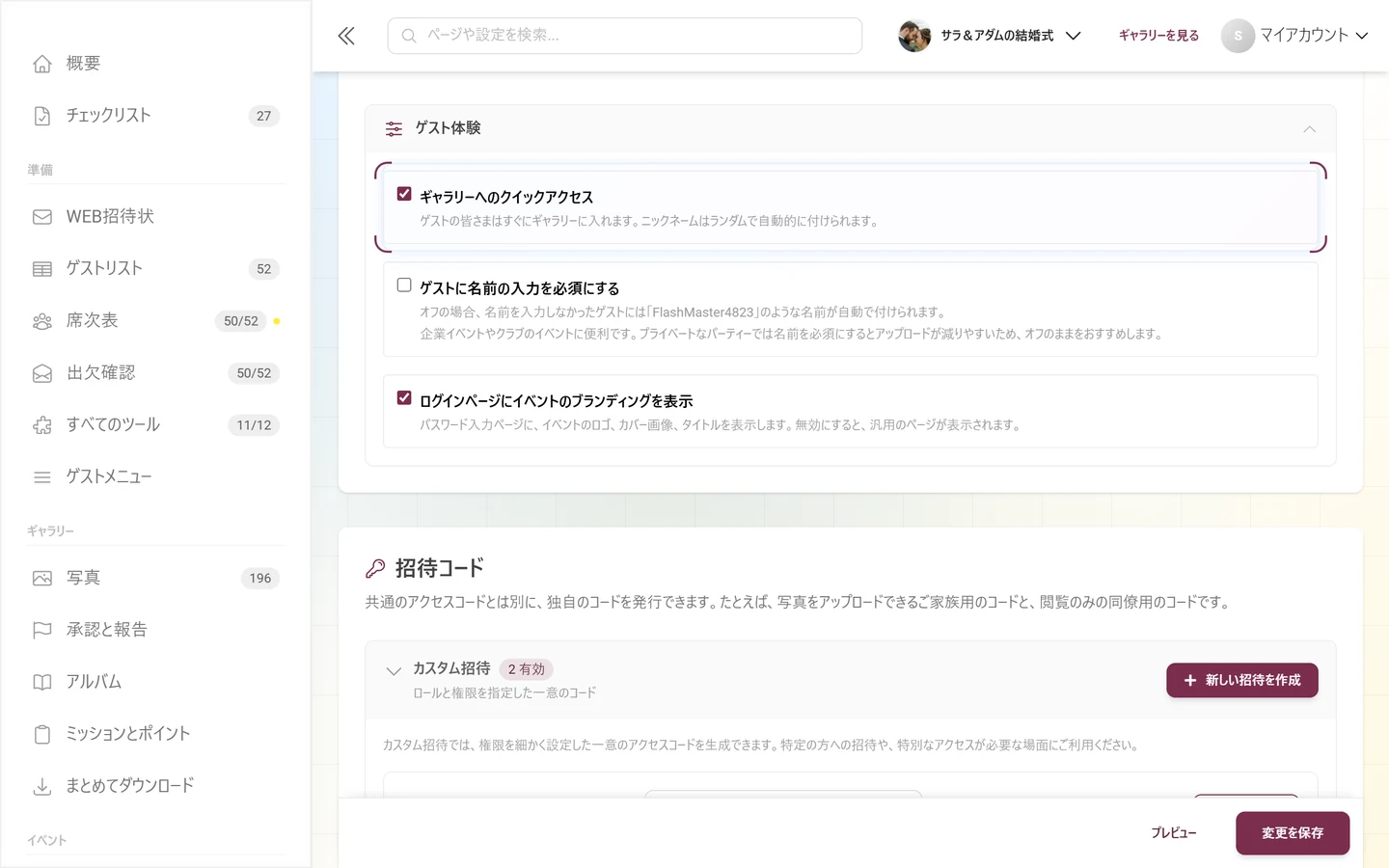Click the 196 badge next to 写真
Screen dimensions: 1389x868
(260, 579)
